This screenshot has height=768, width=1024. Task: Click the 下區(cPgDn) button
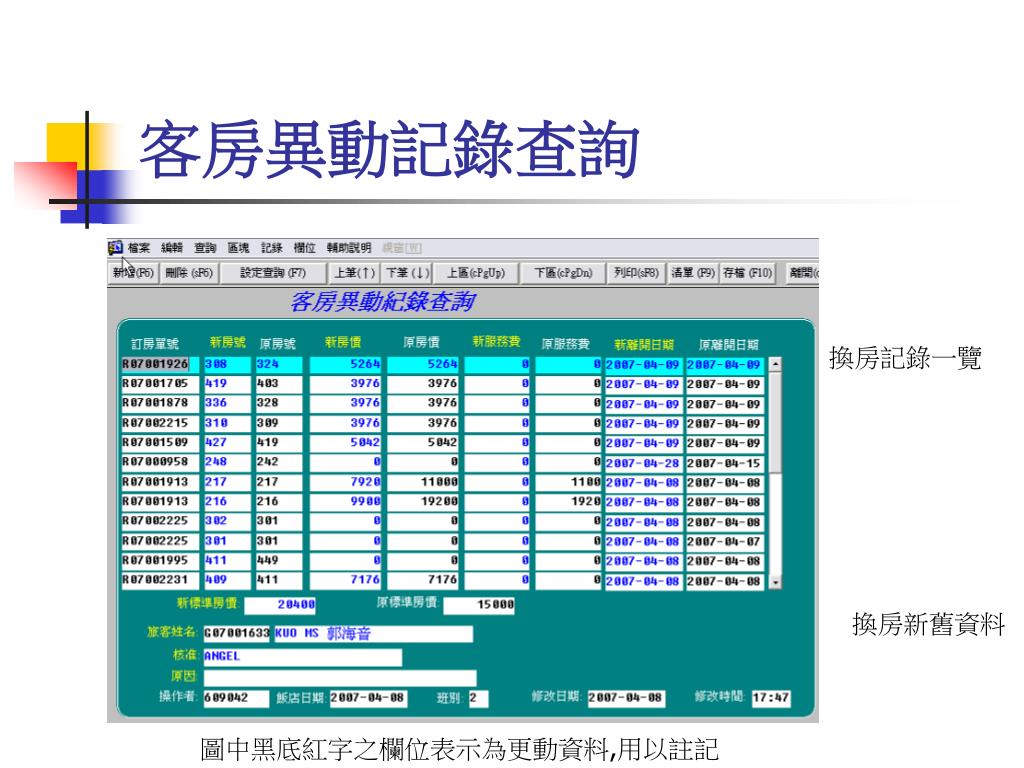pyautogui.click(x=563, y=273)
